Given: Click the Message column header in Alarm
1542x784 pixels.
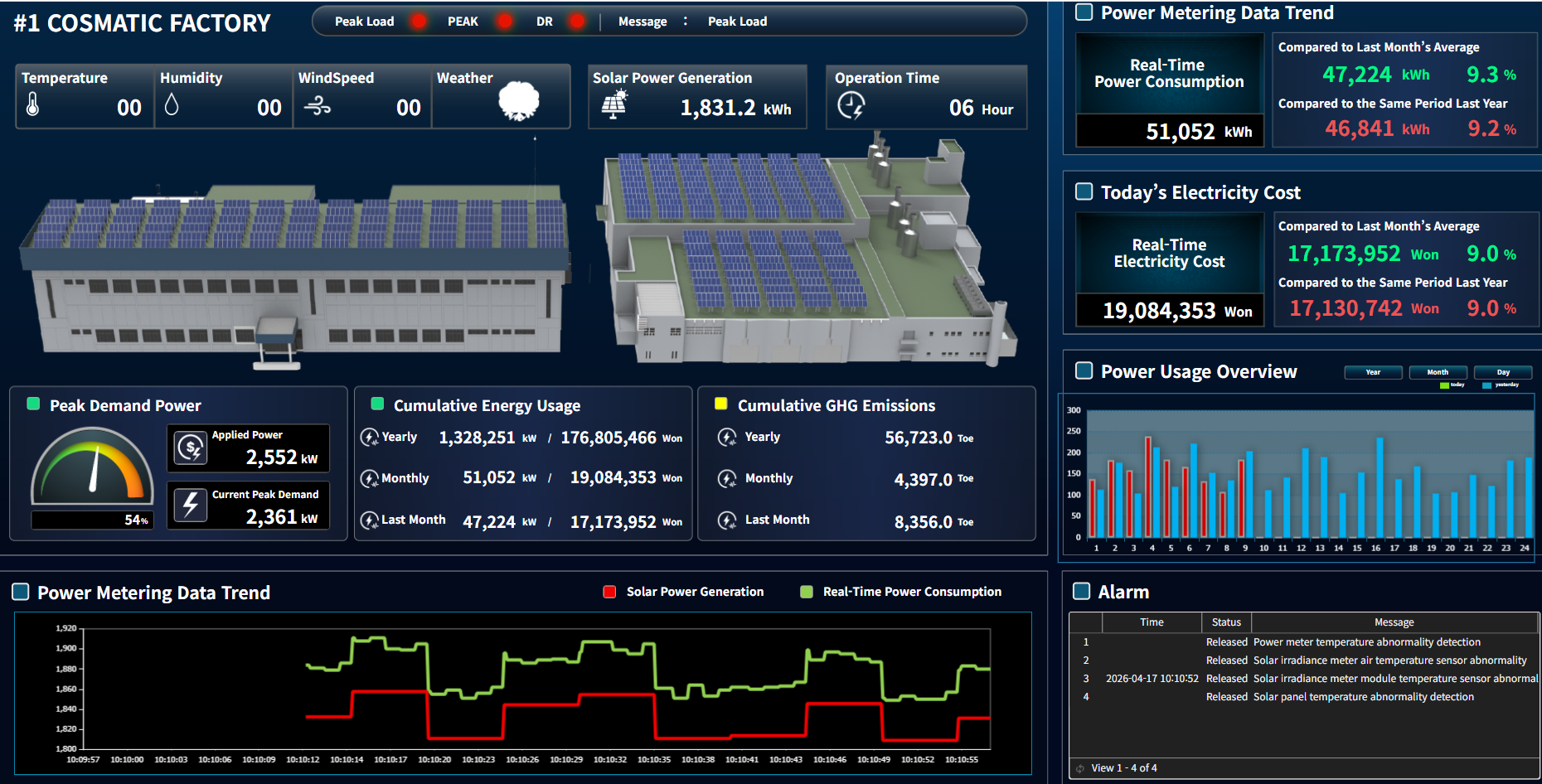Looking at the screenshot, I should pyautogui.click(x=1394, y=622).
